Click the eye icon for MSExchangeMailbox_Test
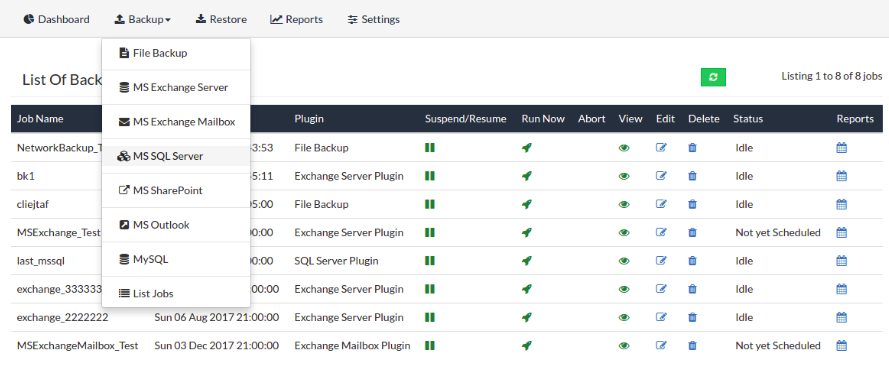The image size is (889, 371). [x=624, y=345]
